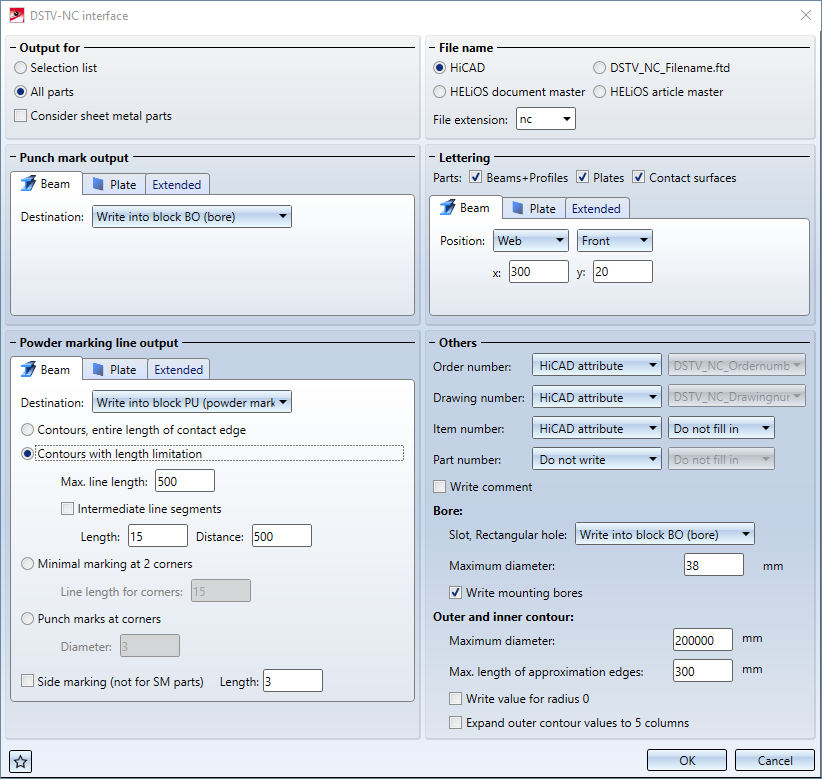This screenshot has width=822, height=779.
Task: Choose HELiOS document master option
Action: coord(439,92)
